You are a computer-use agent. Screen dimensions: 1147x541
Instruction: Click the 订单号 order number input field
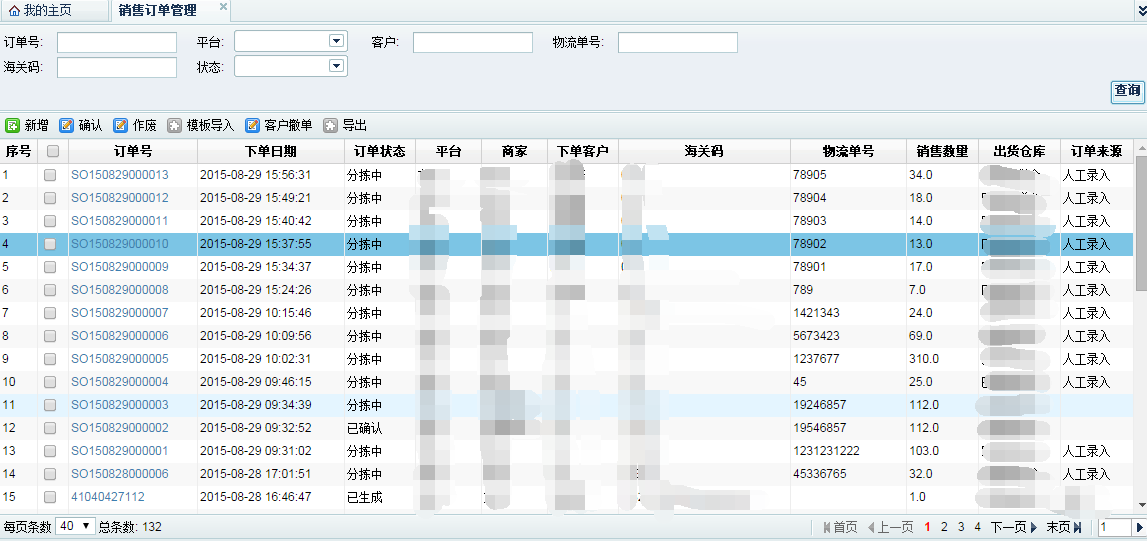(117, 43)
